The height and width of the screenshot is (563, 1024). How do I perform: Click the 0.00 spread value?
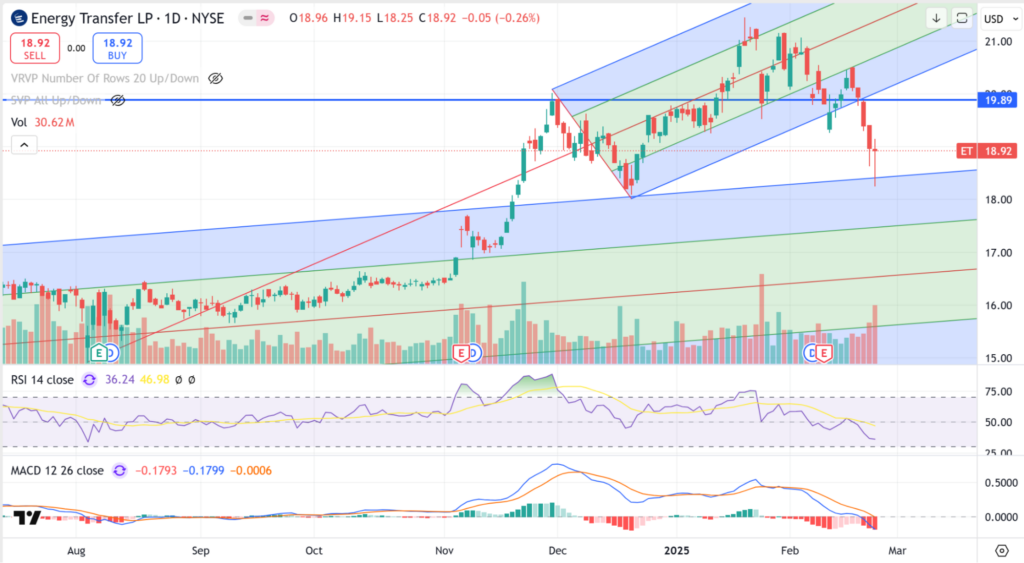point(76,48)
